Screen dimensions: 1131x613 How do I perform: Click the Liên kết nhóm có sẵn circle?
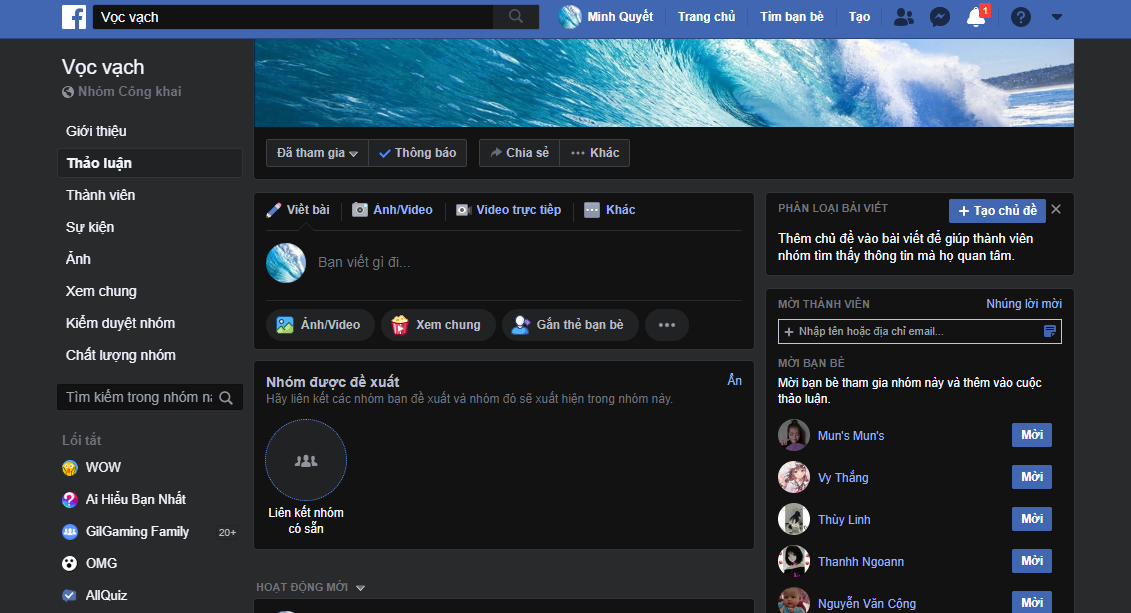pos(306,459)
